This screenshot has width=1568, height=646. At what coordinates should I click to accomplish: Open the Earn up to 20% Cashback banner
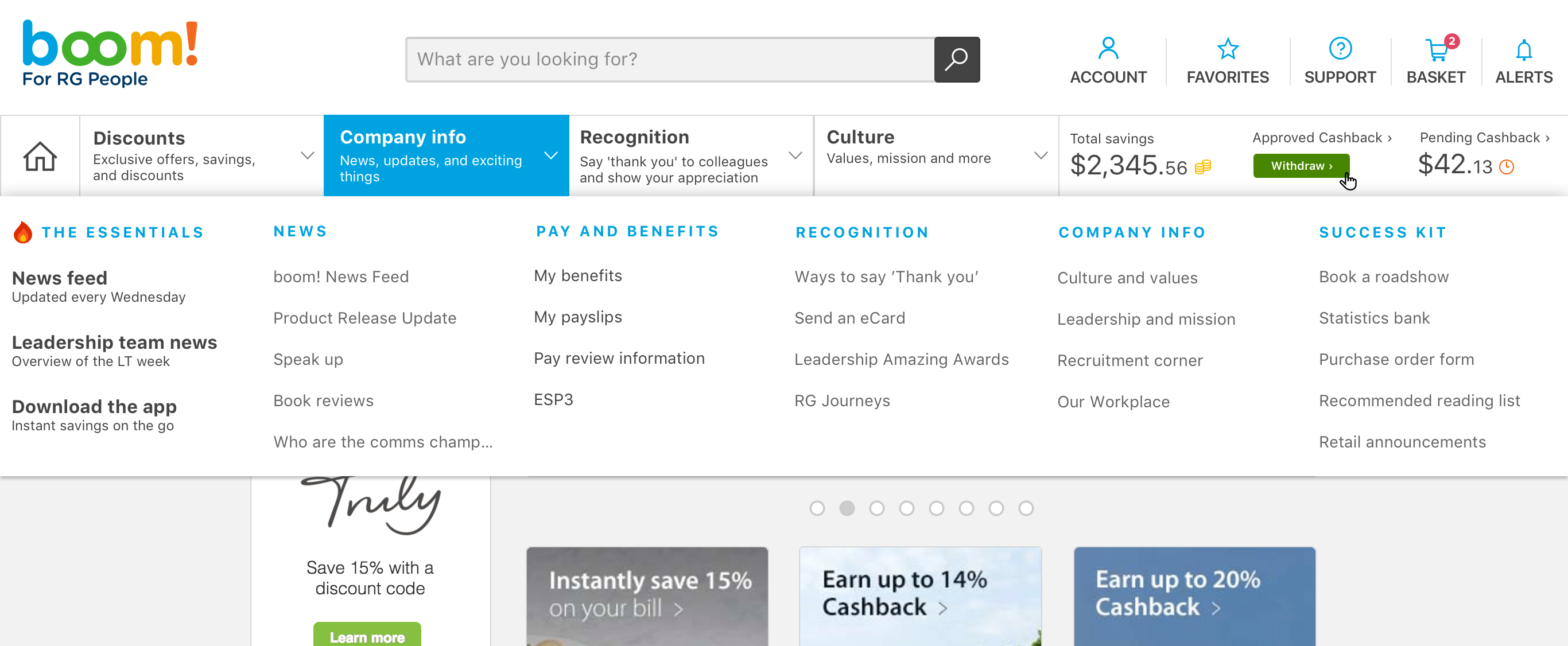pos(1194,596)
